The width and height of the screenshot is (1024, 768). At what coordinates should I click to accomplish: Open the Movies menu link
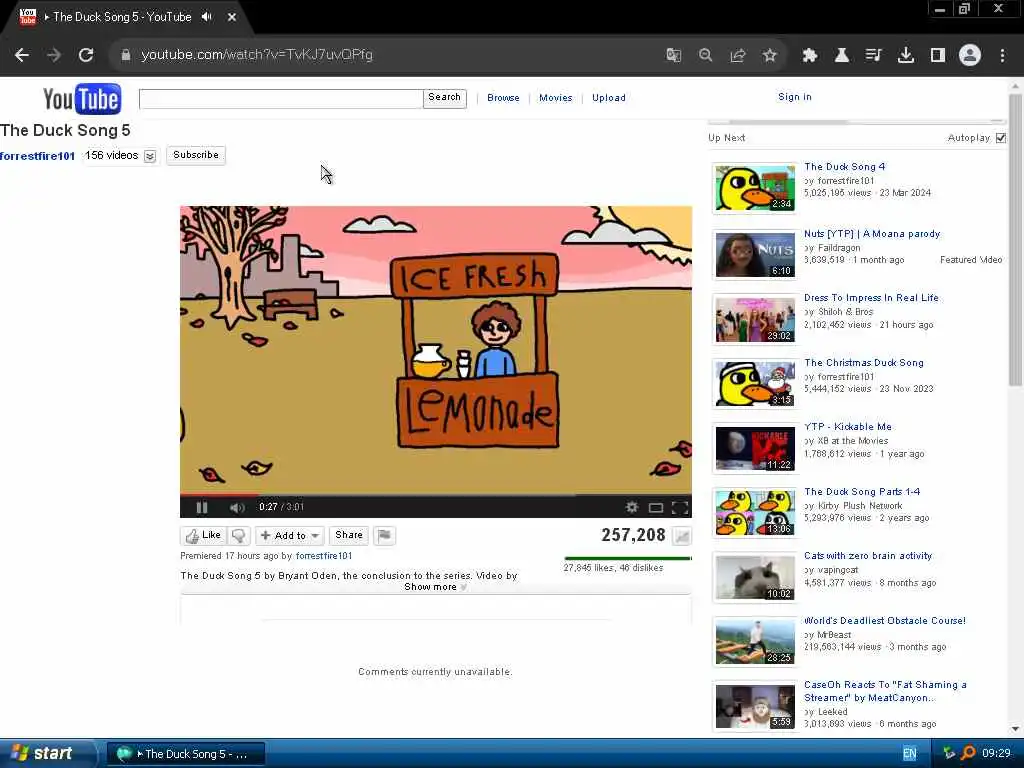pyautogui.click(x=555, y=98)
